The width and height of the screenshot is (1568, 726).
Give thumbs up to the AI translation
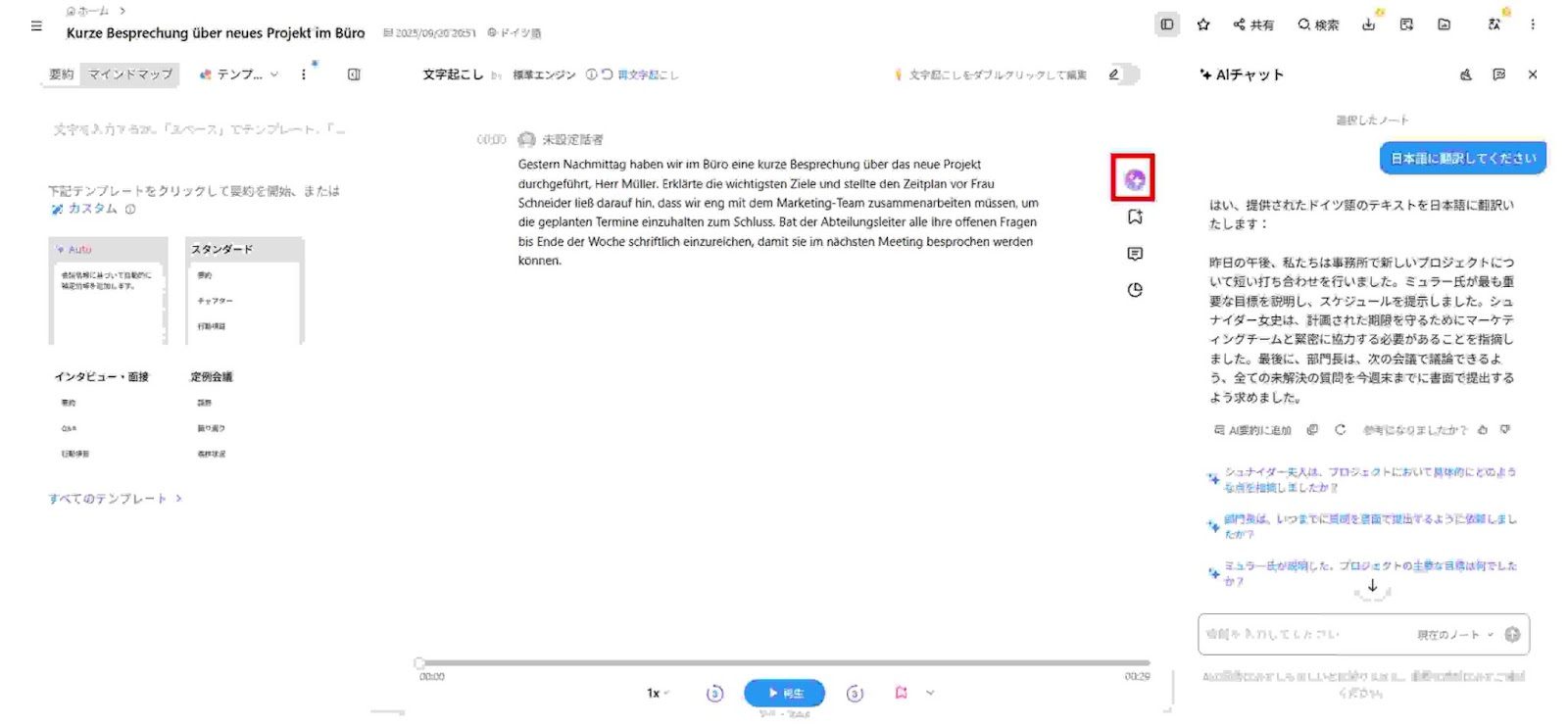click(1483, 430)
